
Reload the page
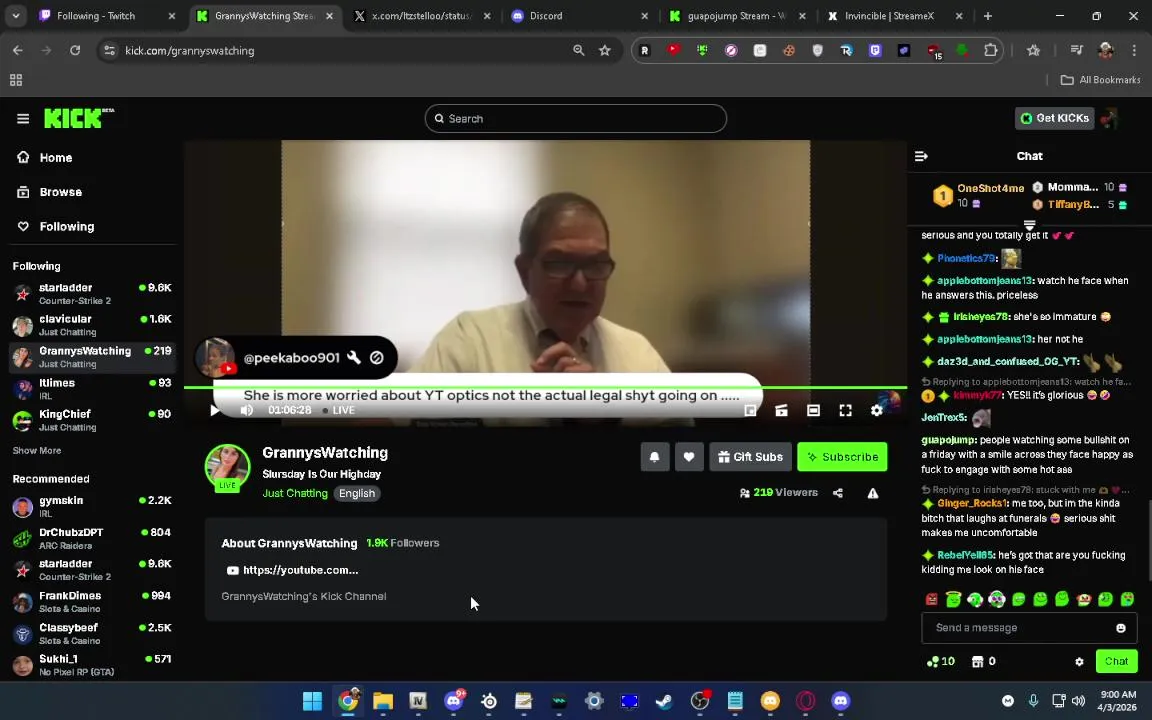pyautogui.click(x=74, y=50)
